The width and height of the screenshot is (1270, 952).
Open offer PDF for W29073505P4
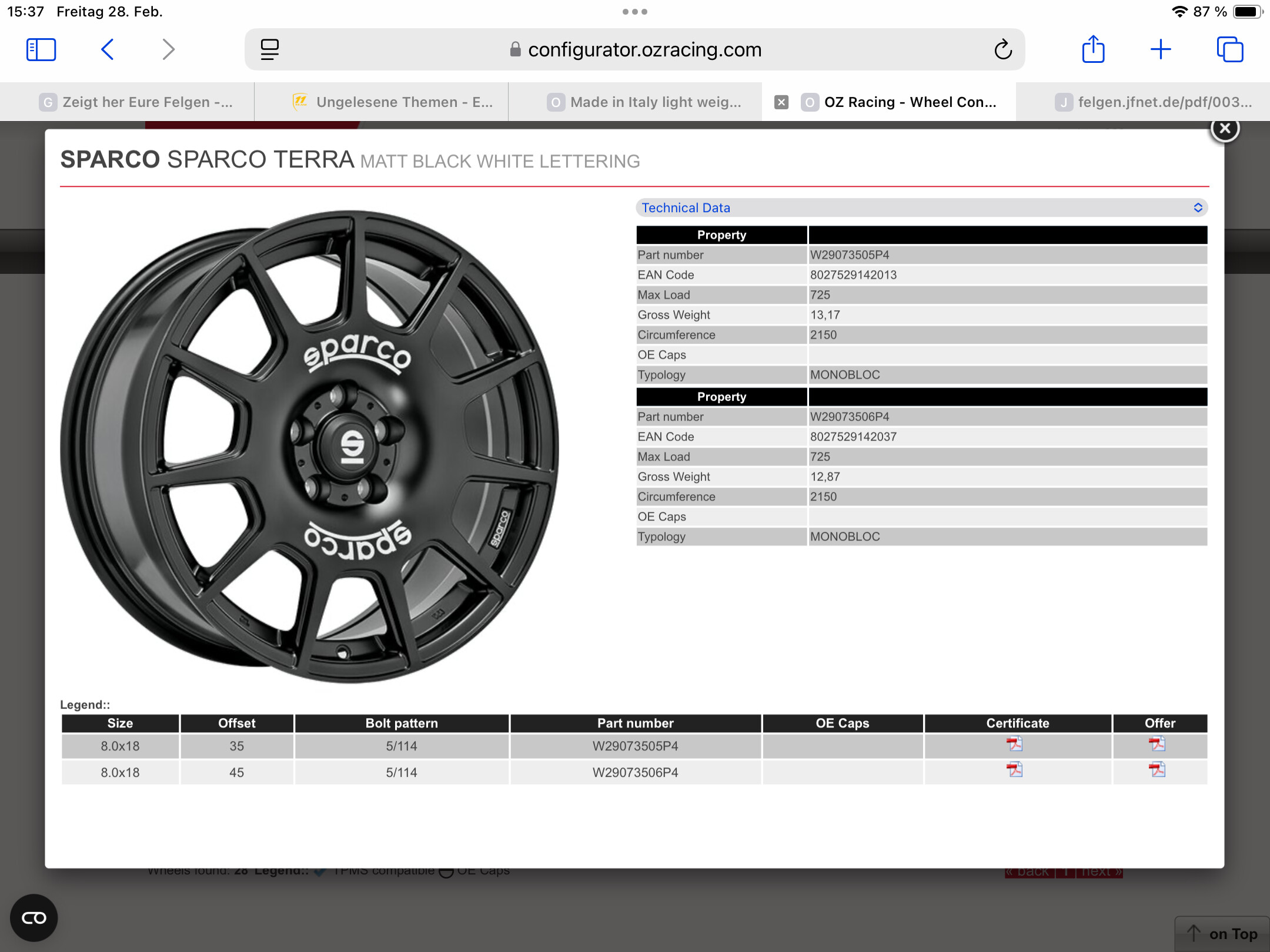click(1157, 745)
